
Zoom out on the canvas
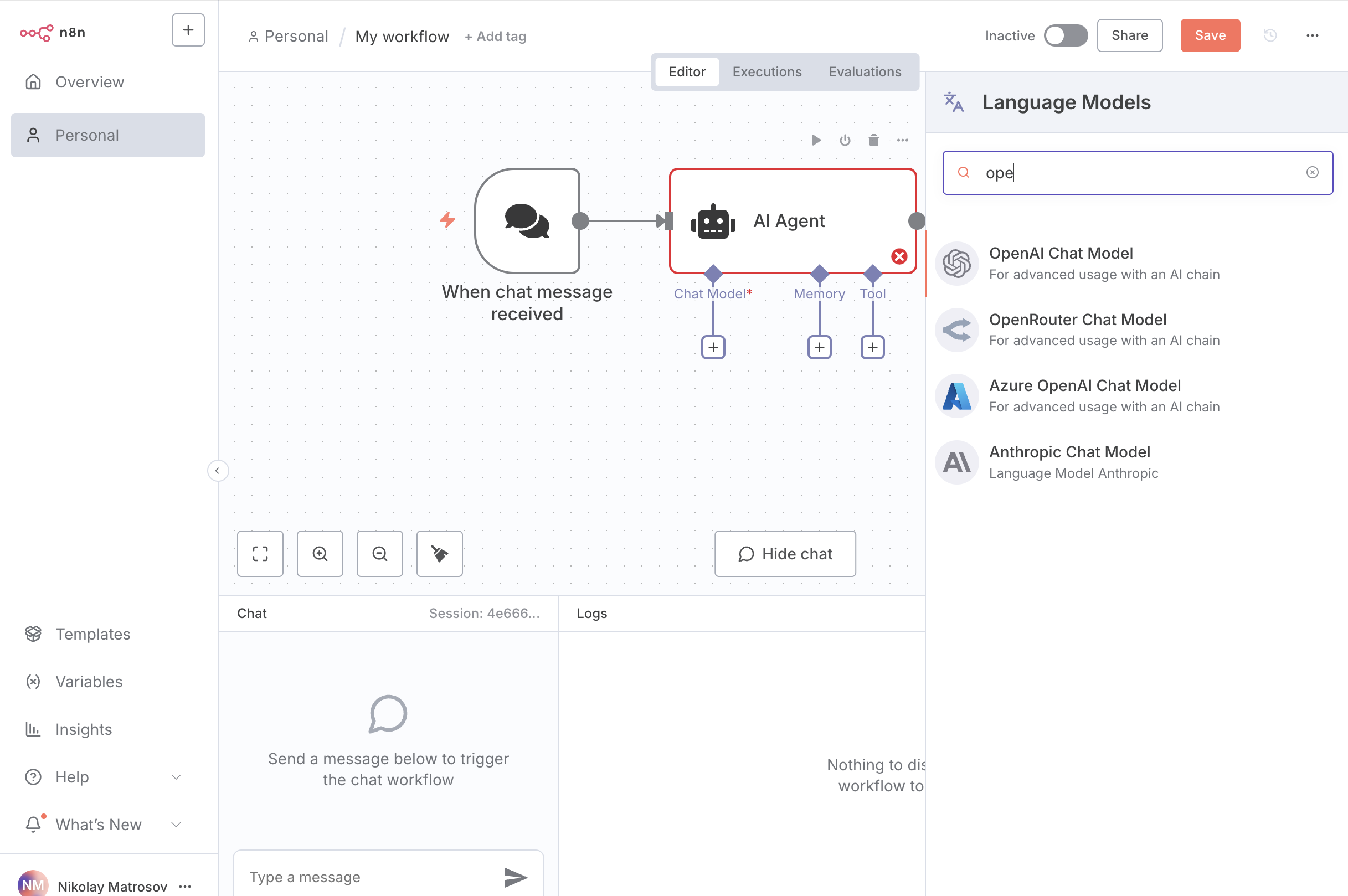(x=379, y=553)
